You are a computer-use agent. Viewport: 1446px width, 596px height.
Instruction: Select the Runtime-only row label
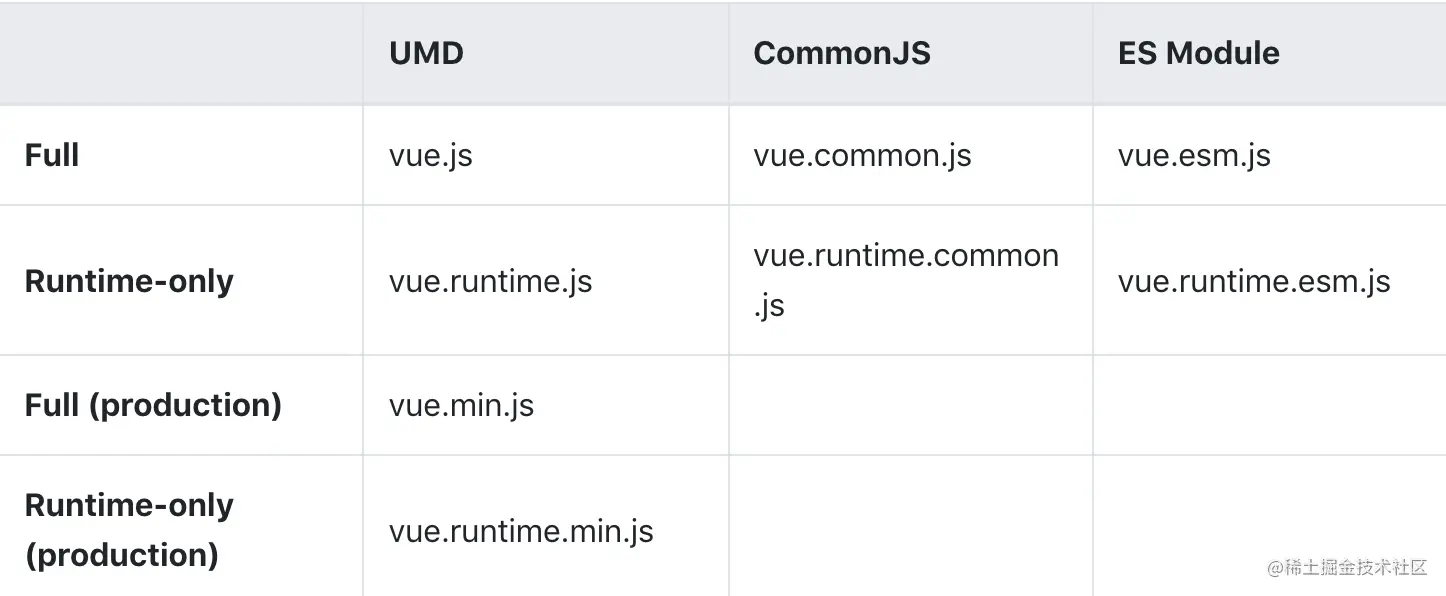pyautogui.click(x=129, y=281)
